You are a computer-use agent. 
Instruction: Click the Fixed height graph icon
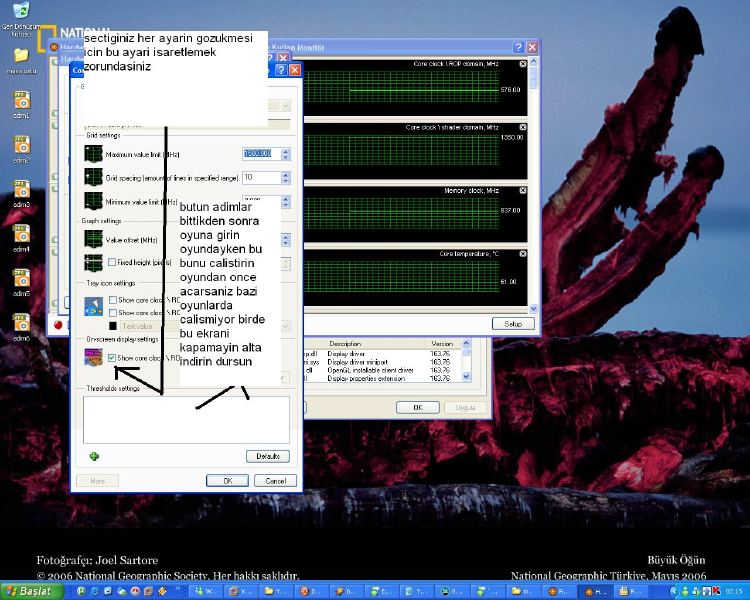click(x=93, y=263)
